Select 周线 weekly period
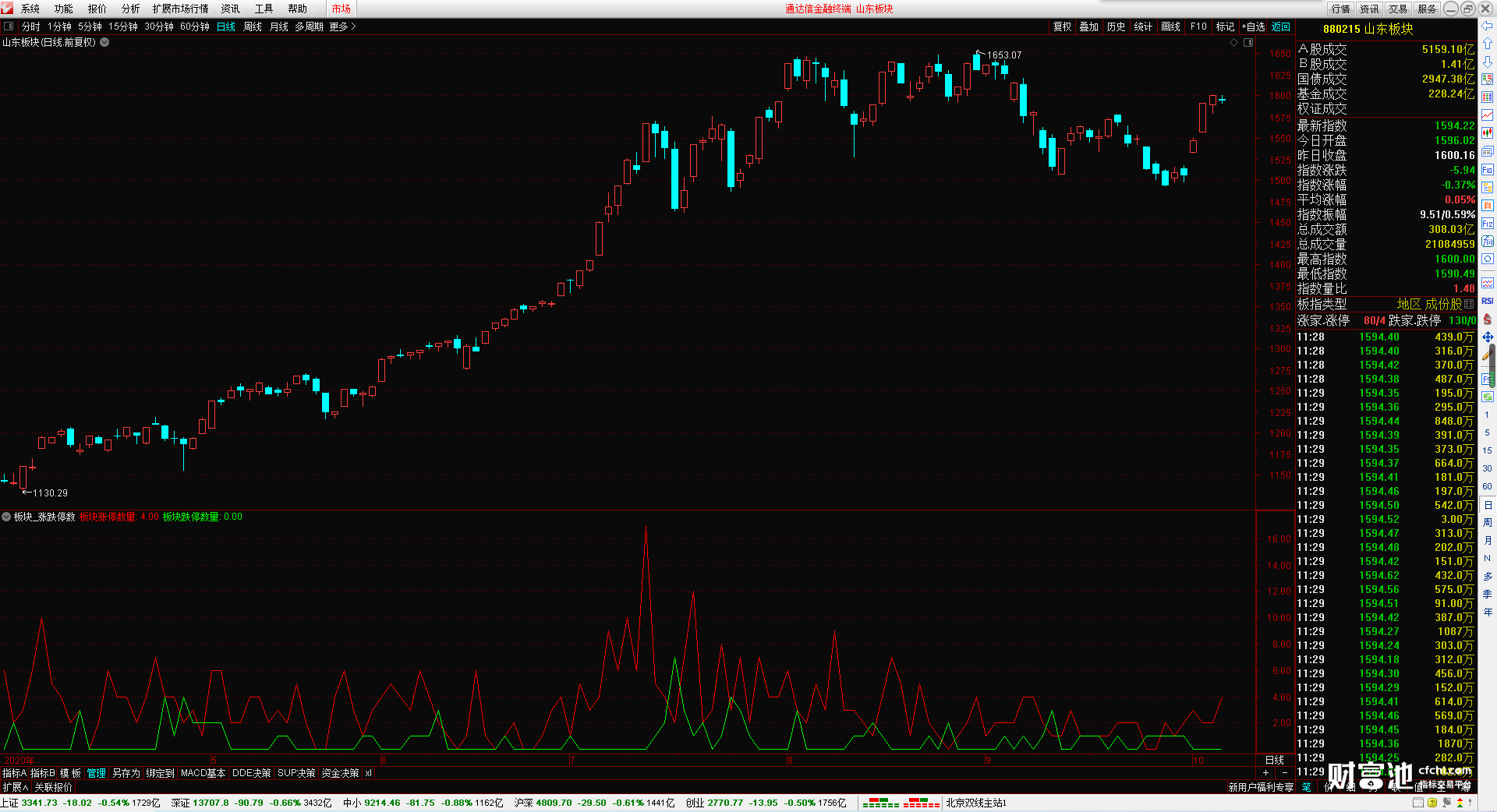This screenshot has width=1497, height=812. (x=253, y=26)
